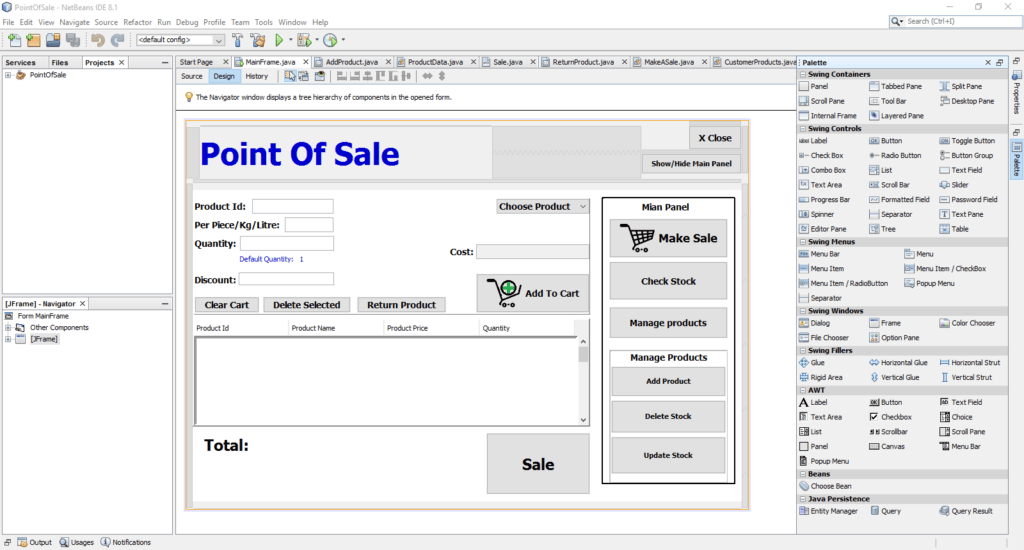Click the Product Id text field
This screenshot has width=1024, height=550.
click(x=293, y=206)
